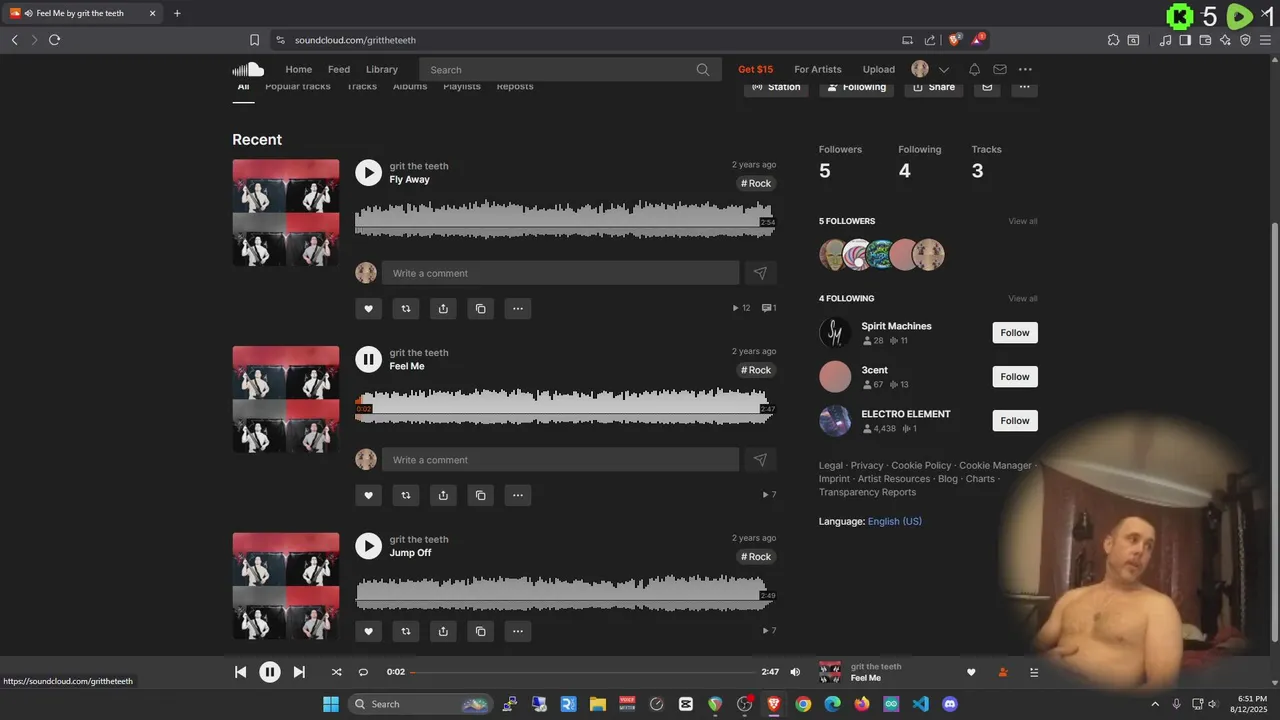Screen dimensions: 1280x720
Task: Select the #Rock tag on Fly Away
Action: 756,183
